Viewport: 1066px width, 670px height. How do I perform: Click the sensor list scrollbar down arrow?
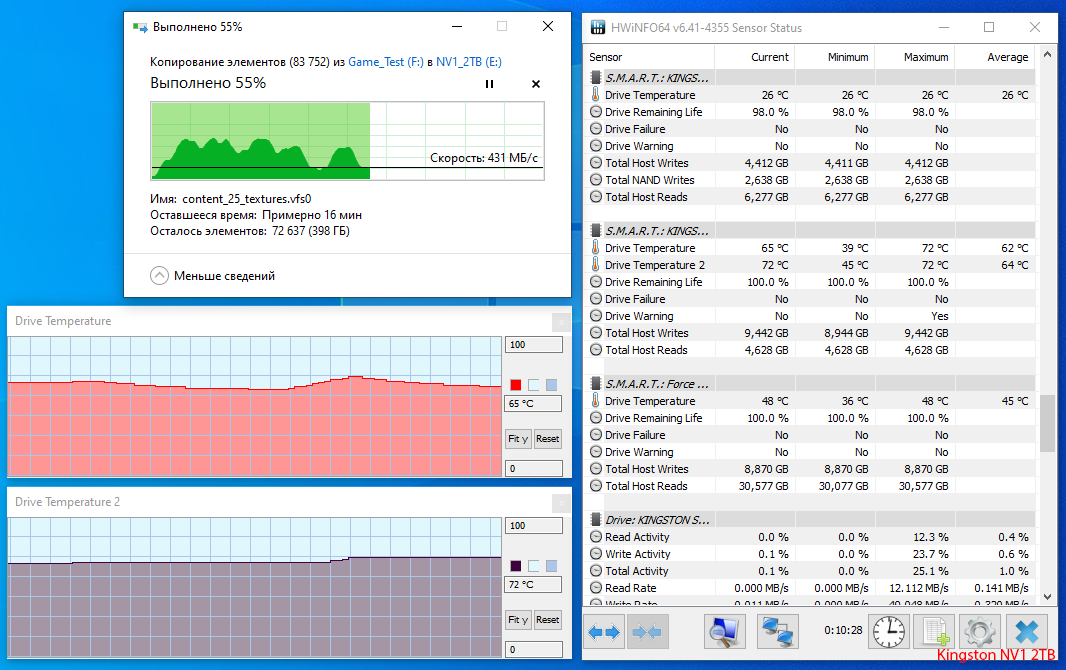[x=1048, y=597]
